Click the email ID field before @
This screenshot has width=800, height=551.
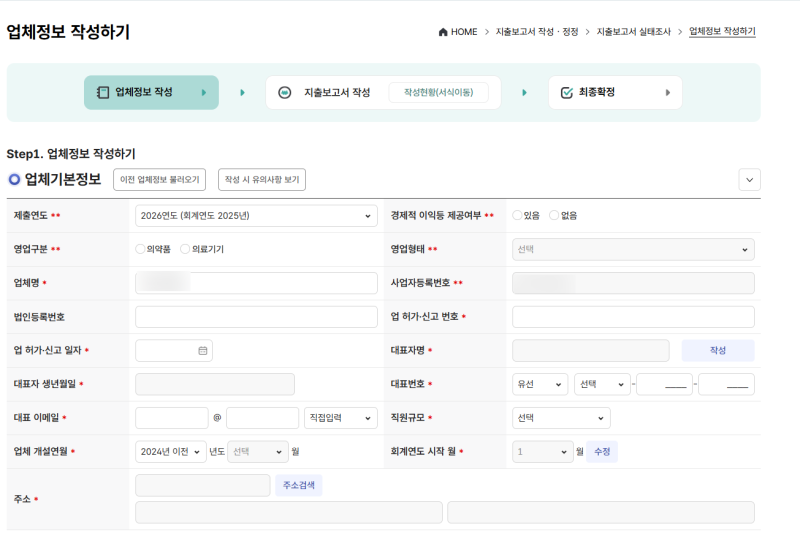[172, 418]
